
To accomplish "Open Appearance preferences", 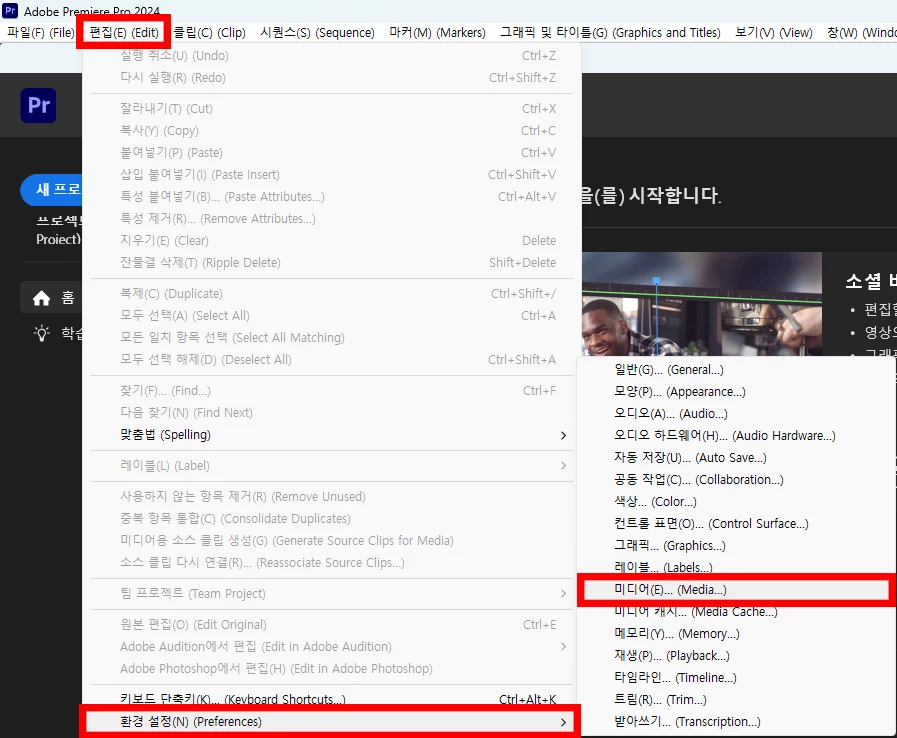I will click(735, 392).
